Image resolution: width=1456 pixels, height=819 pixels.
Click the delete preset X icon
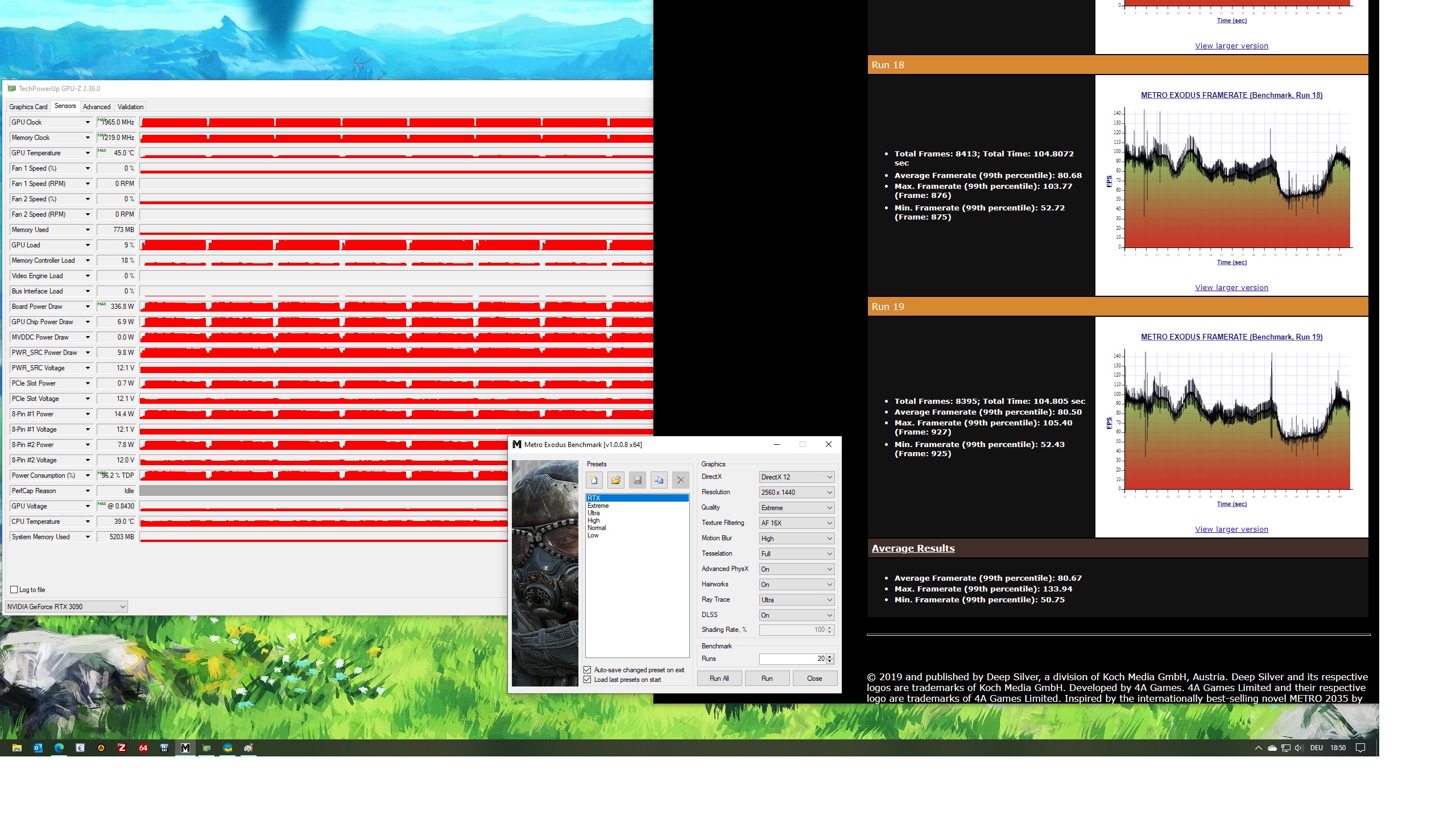(x=680, y=480)
